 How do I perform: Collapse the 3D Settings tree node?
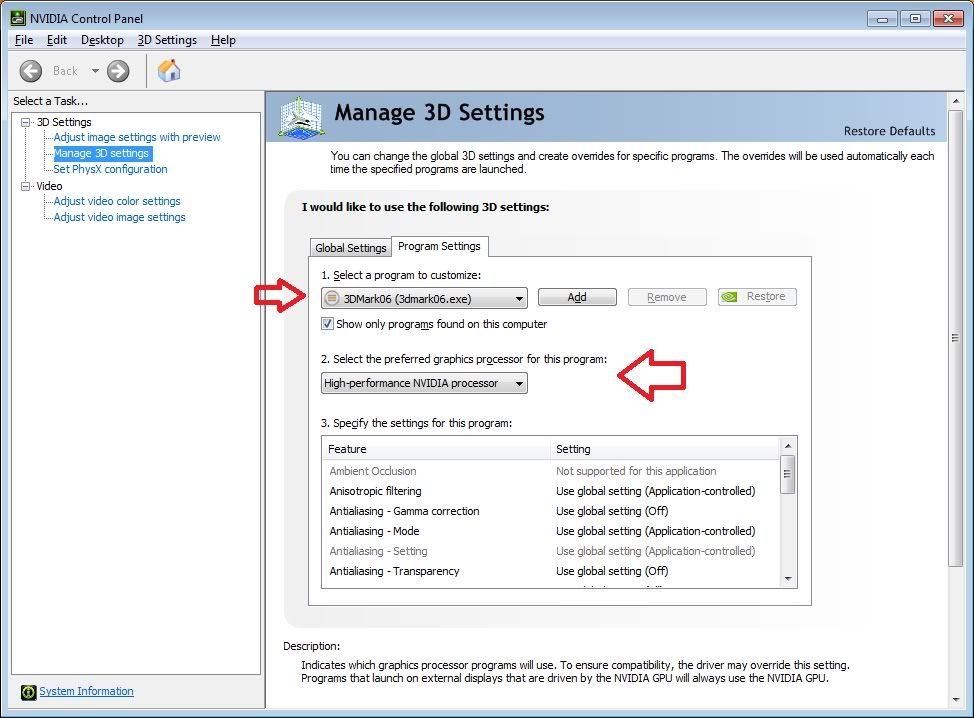coord(25,122)
